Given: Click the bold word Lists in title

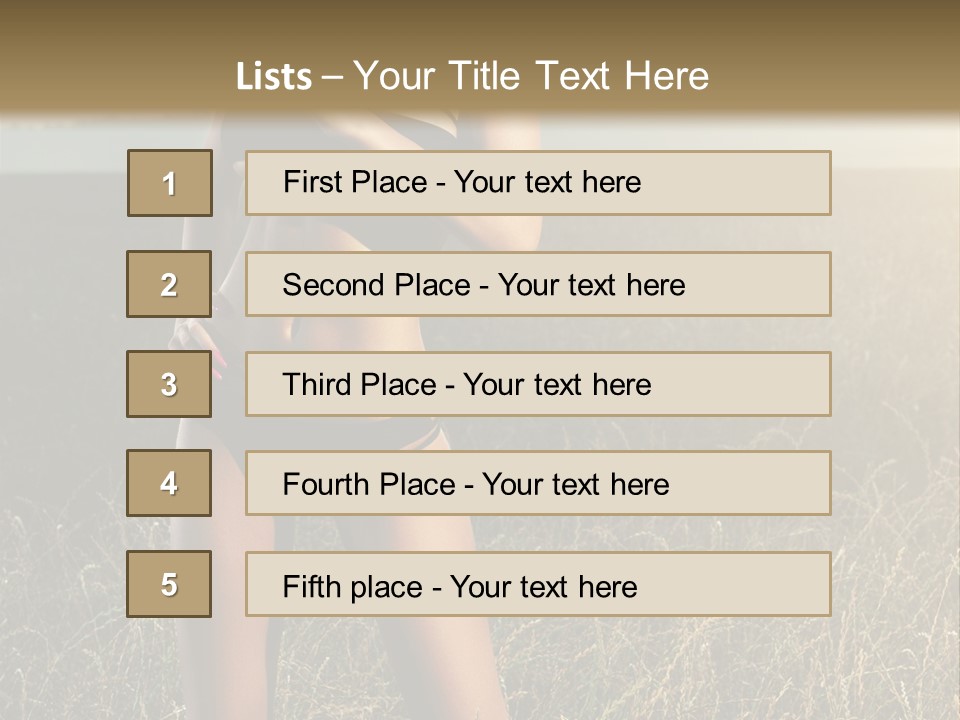Looking at the screenshot, I should click(273, 77).
